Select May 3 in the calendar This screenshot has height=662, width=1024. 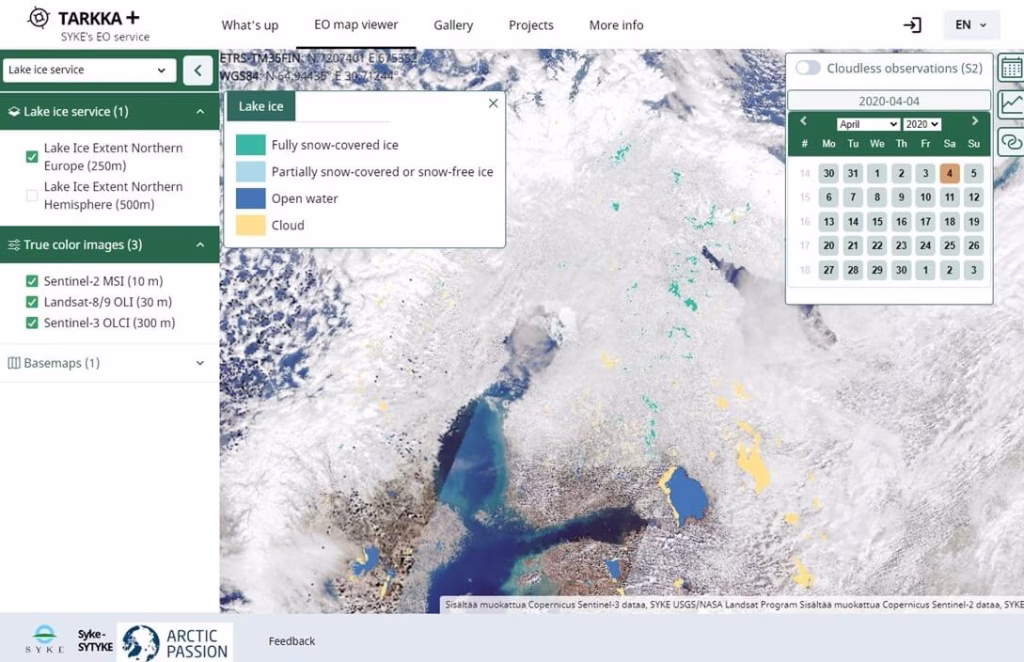(x=974, y=270)
